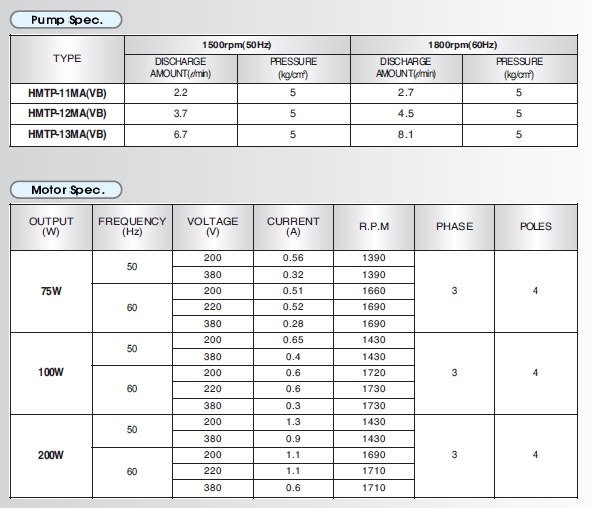The width and height of the screenshot is (592, 508).
Task: Click the R.P.M column header
Action: tap(374, 227)
